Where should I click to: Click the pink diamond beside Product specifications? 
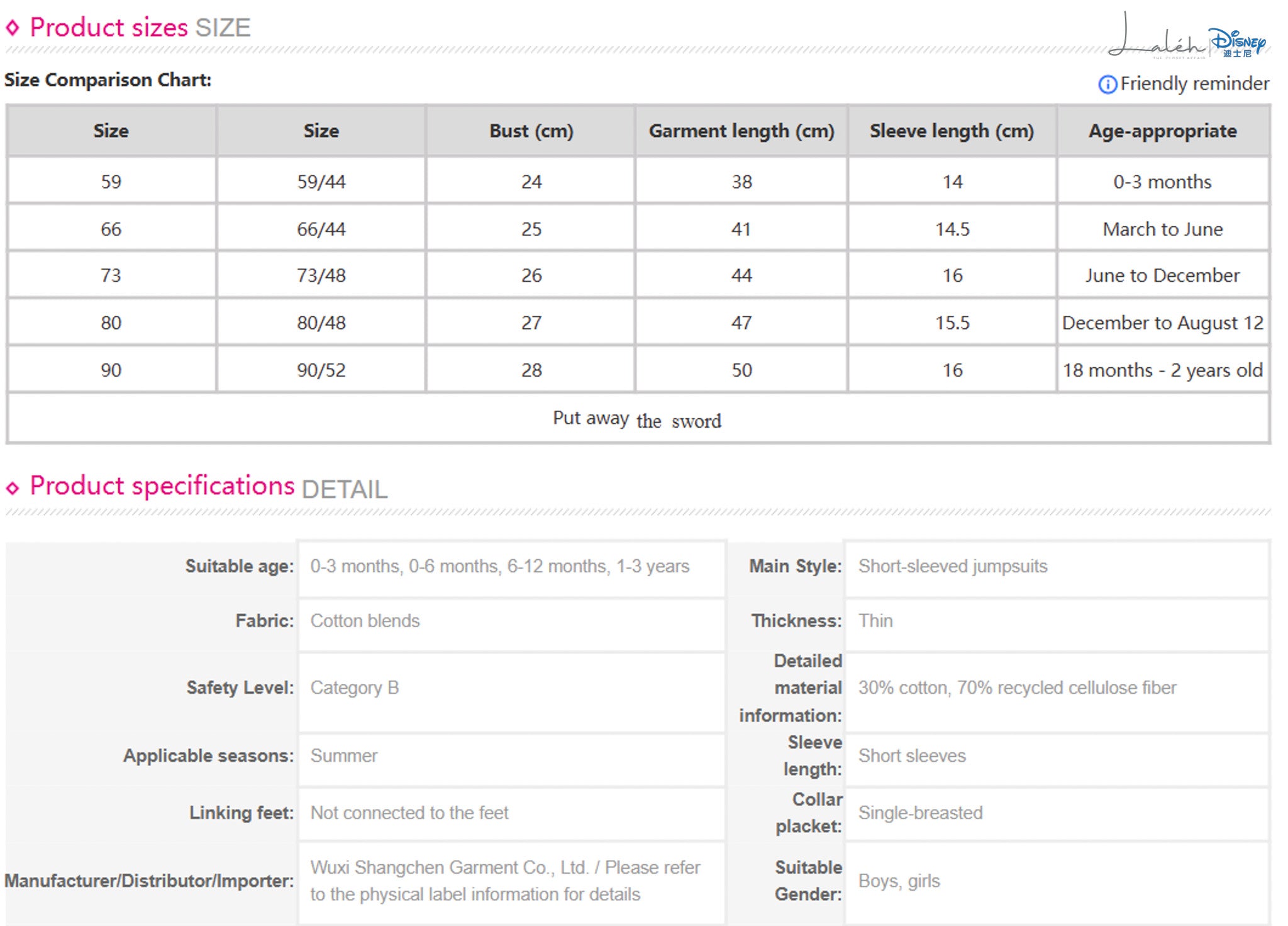[13, 488]
